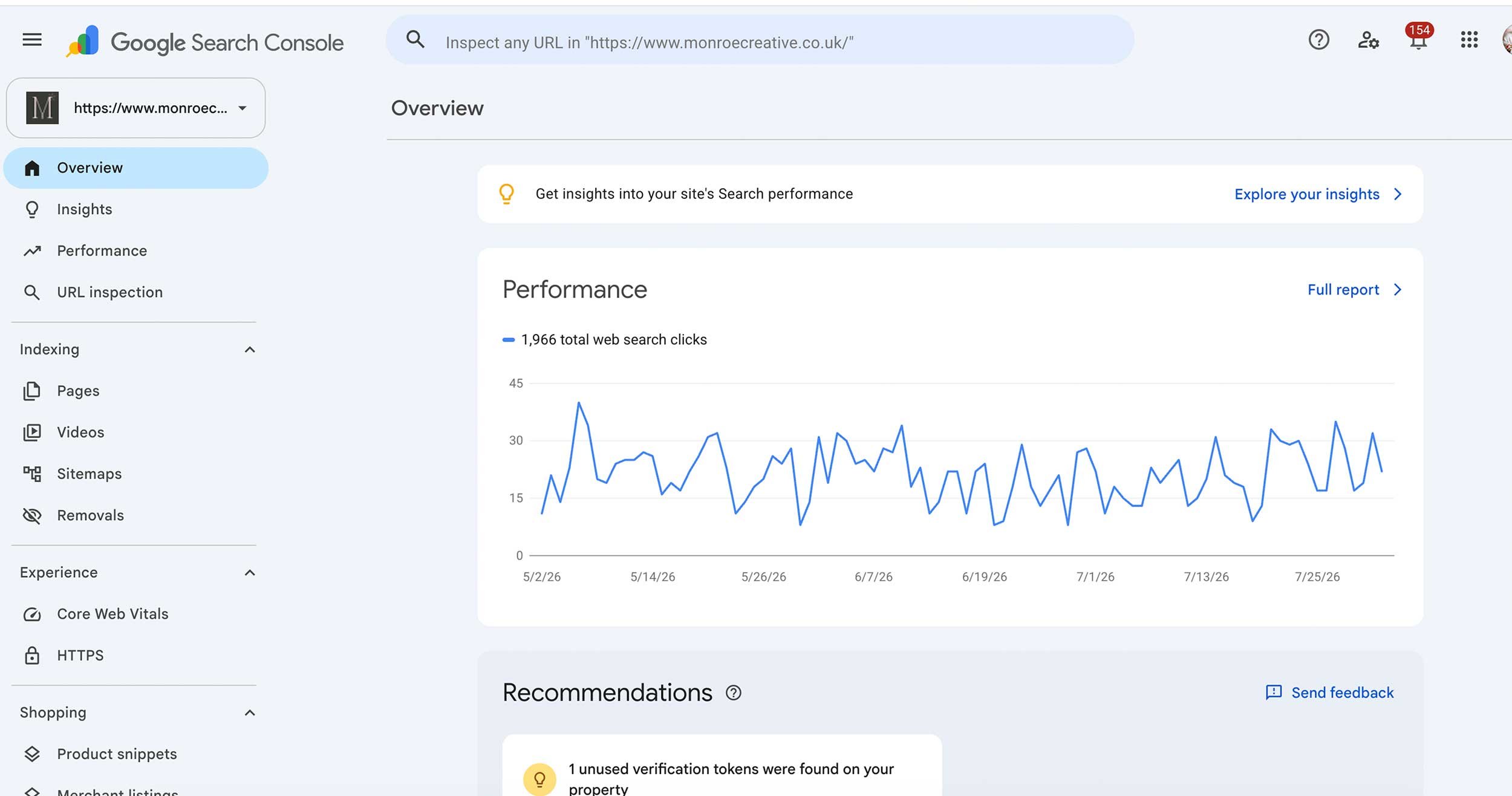Click the Videos play icon
The image size is (1512, 796).
pos(32,432)
